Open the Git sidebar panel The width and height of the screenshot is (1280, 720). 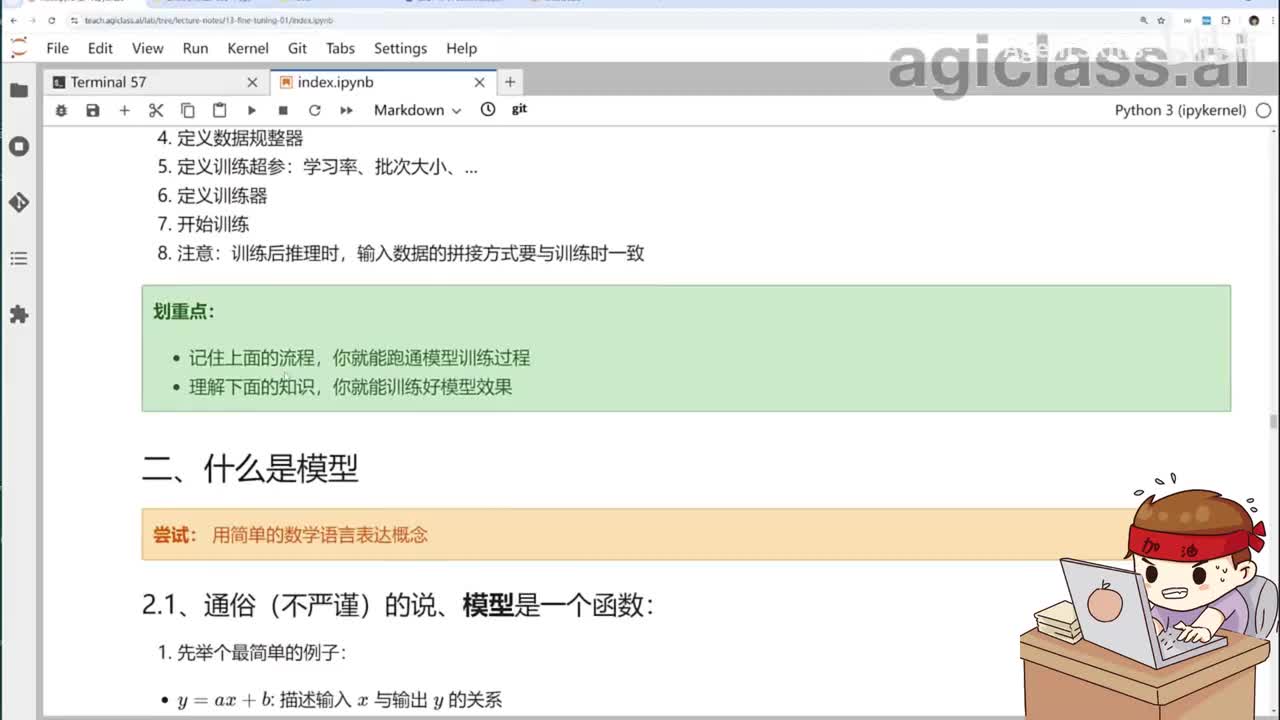coord(18,202)
